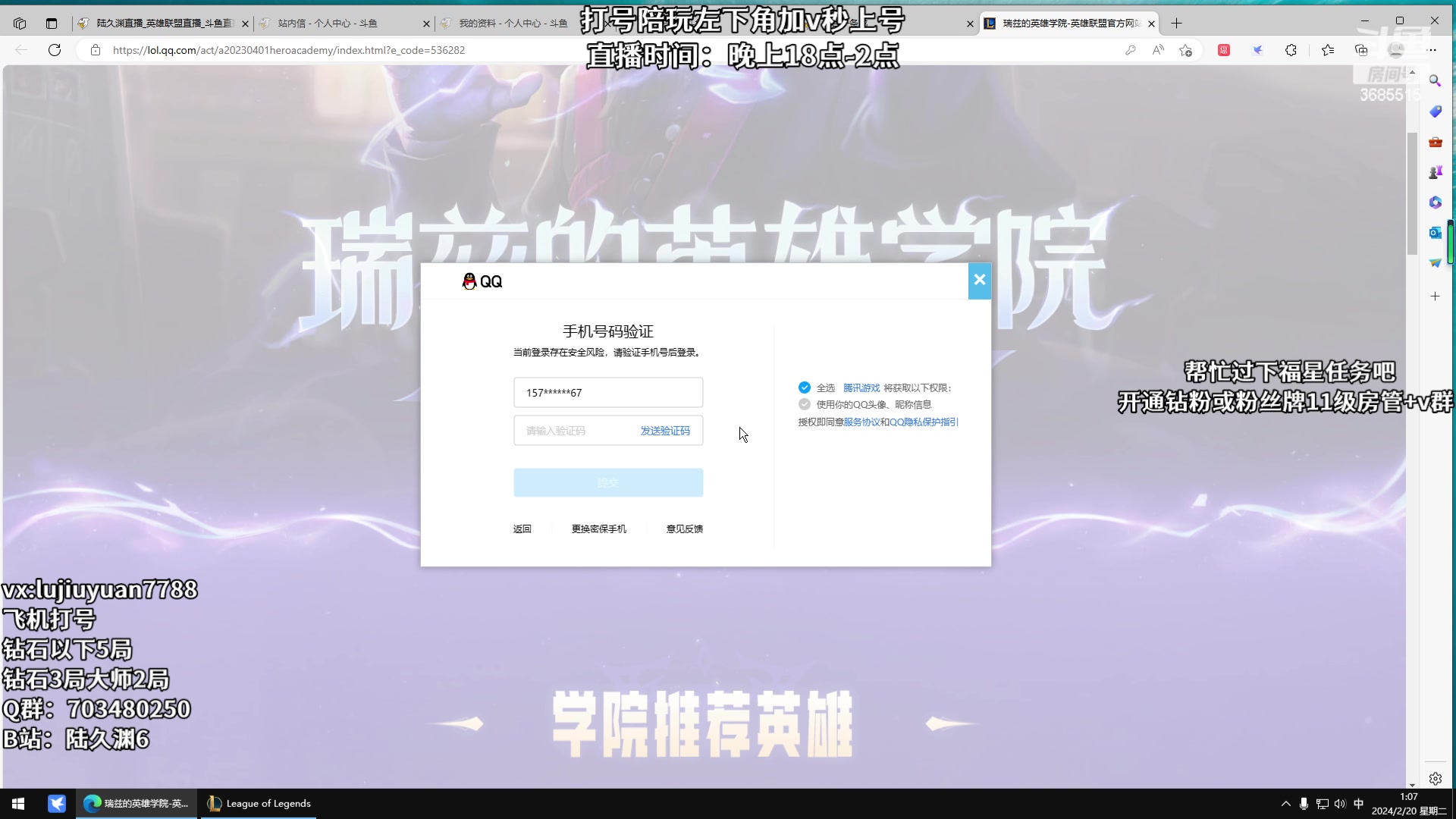Click the 意见反馈 feedback link
Image resolution: width=1456 pixels, height=819 pixels.
pos(685,529)
